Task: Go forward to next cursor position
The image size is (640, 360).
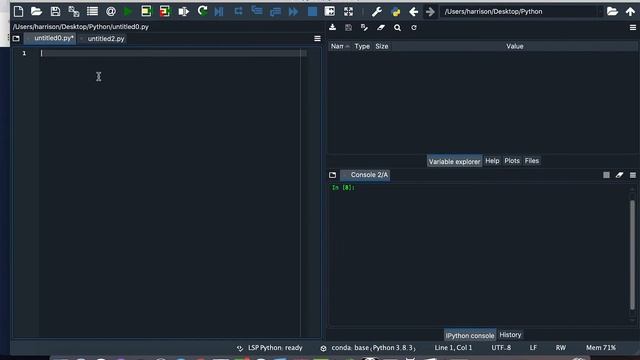Action: (430, 11)
